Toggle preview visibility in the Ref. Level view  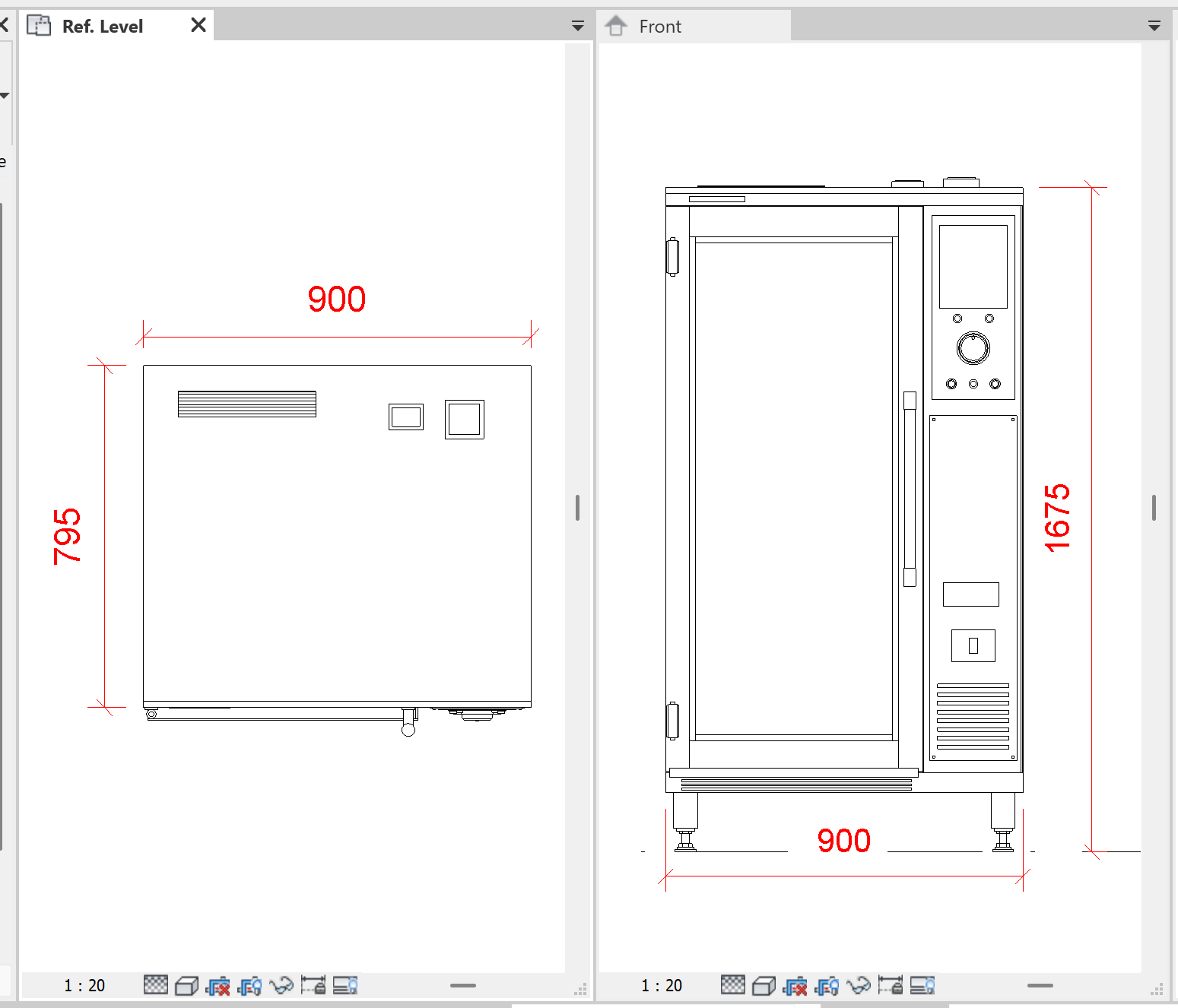[x=345, y=986]
